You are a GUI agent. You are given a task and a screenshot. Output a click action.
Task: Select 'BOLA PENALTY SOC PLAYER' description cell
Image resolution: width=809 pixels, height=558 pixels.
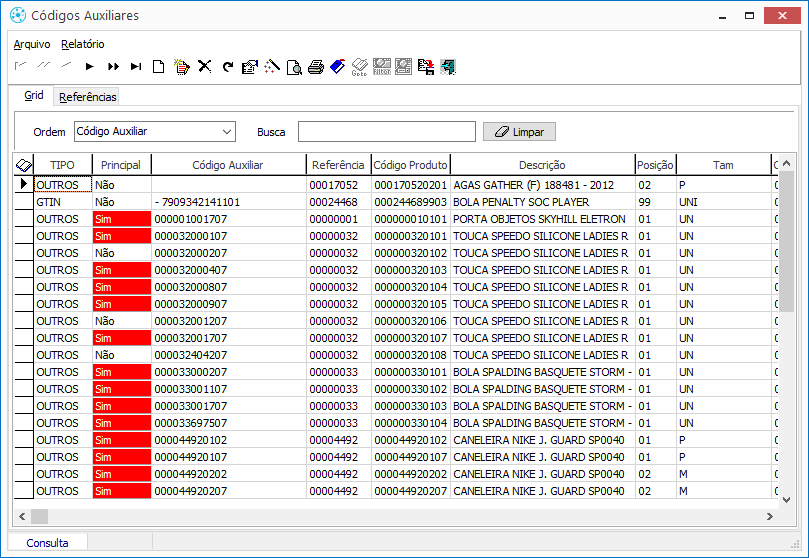coord(543,202)
